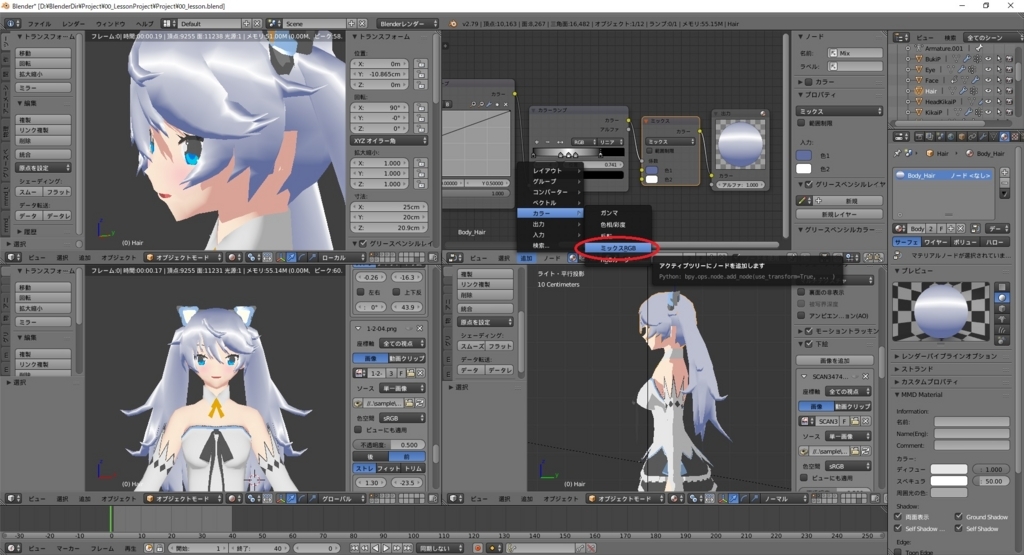Select ミックスRGB in color submenu
Image resolution: width=1024 pixels, height=555 pixels.
617,248
